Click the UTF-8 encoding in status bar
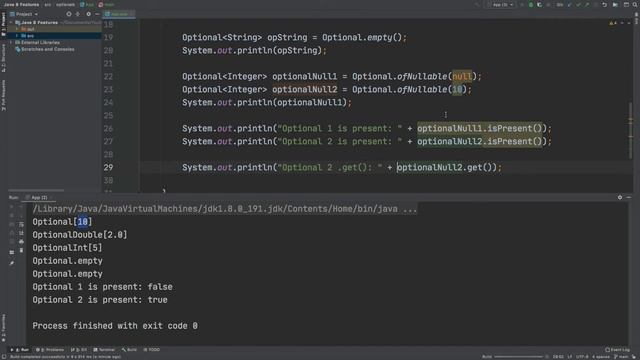The image size is (640, 360). point(582,357)
